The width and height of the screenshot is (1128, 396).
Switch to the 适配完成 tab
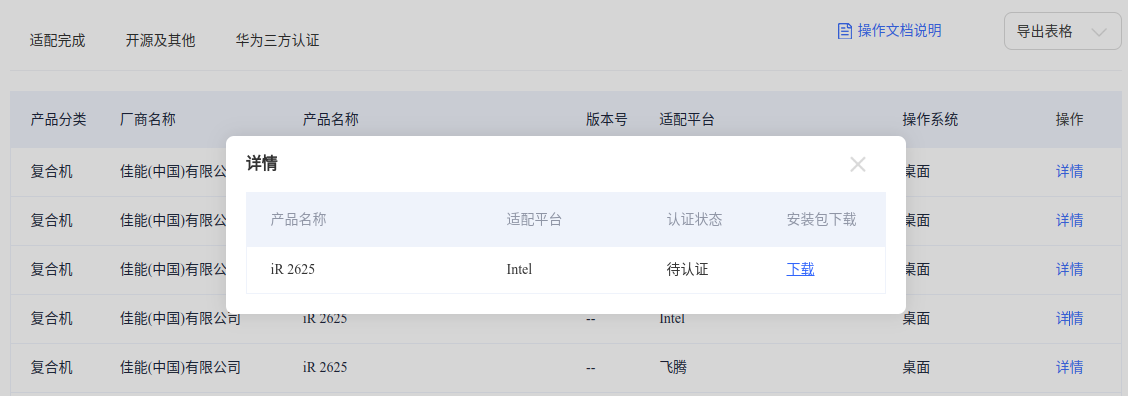pos(58,40)
